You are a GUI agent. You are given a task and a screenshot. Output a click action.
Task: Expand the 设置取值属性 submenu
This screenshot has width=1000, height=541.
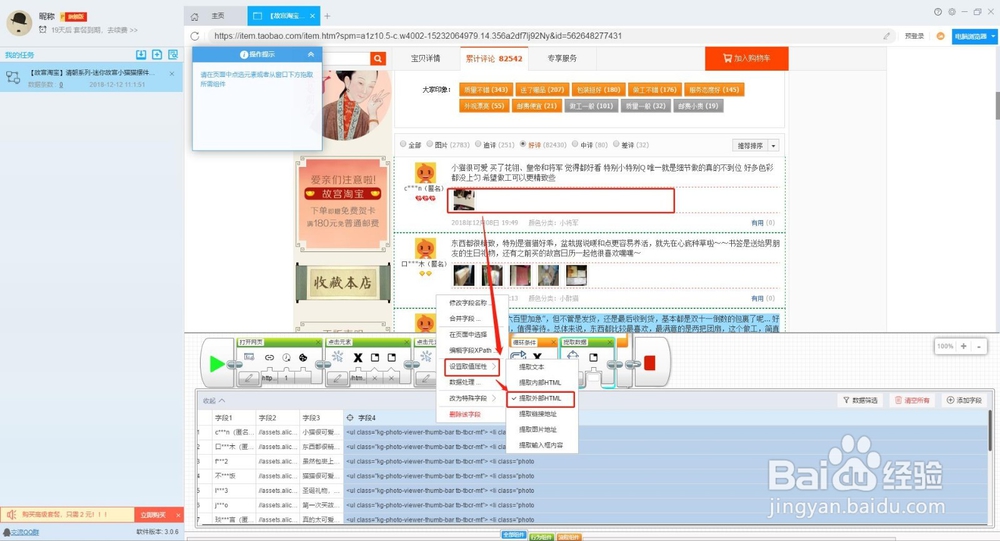(471, 366)
